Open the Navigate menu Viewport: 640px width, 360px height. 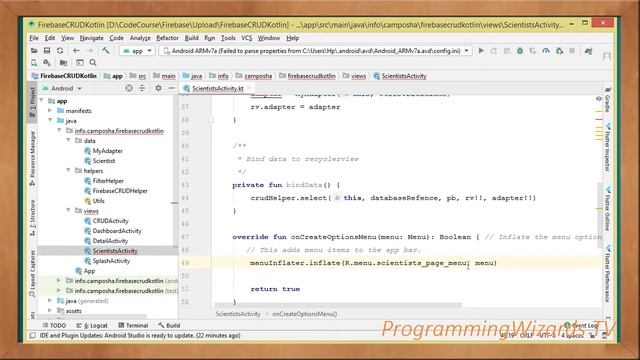(91, 38)
